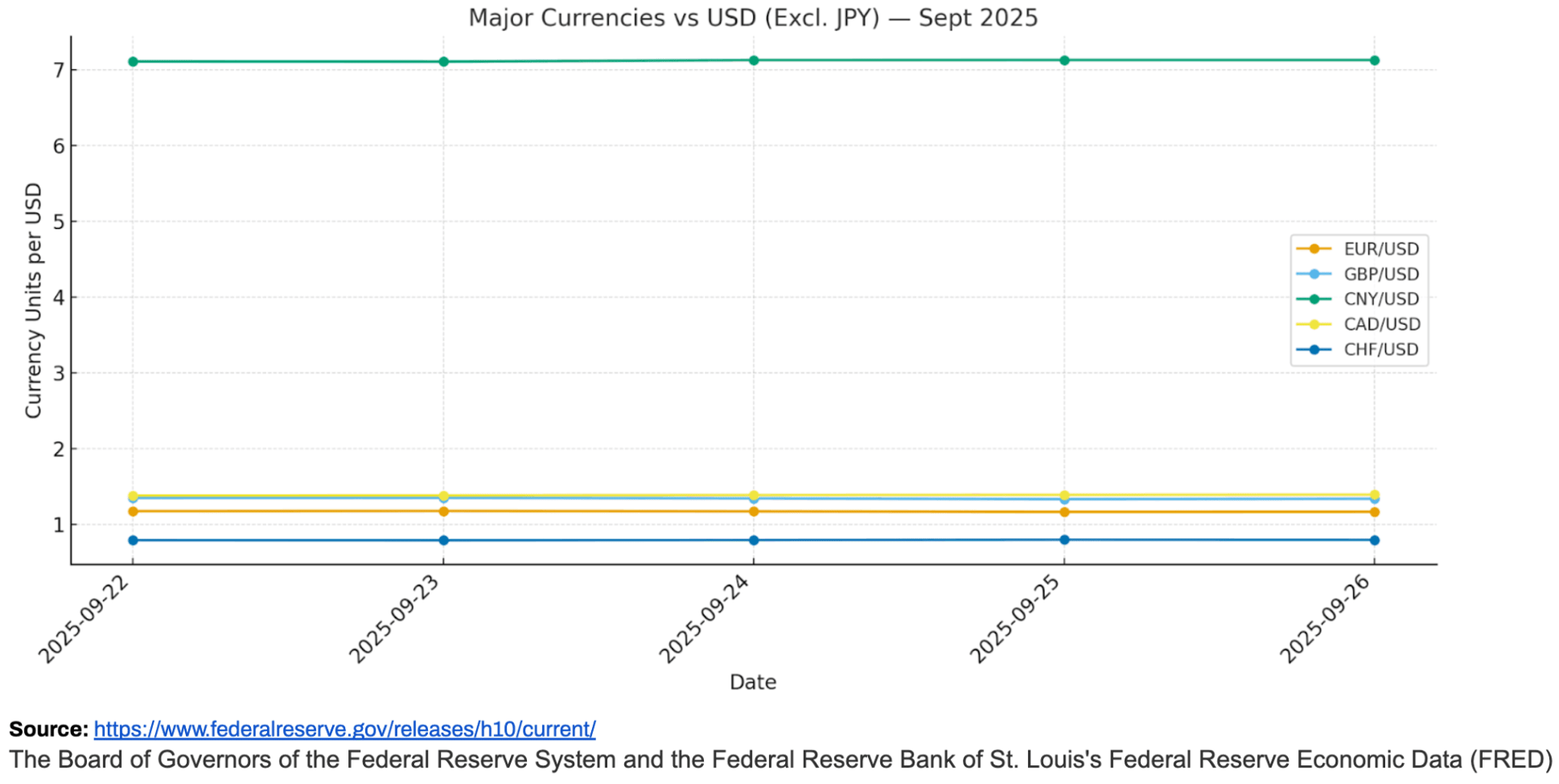Click the GBP/USD legend label
The height and width of the screenshot is (784, 1559).
coord(1380,274)
